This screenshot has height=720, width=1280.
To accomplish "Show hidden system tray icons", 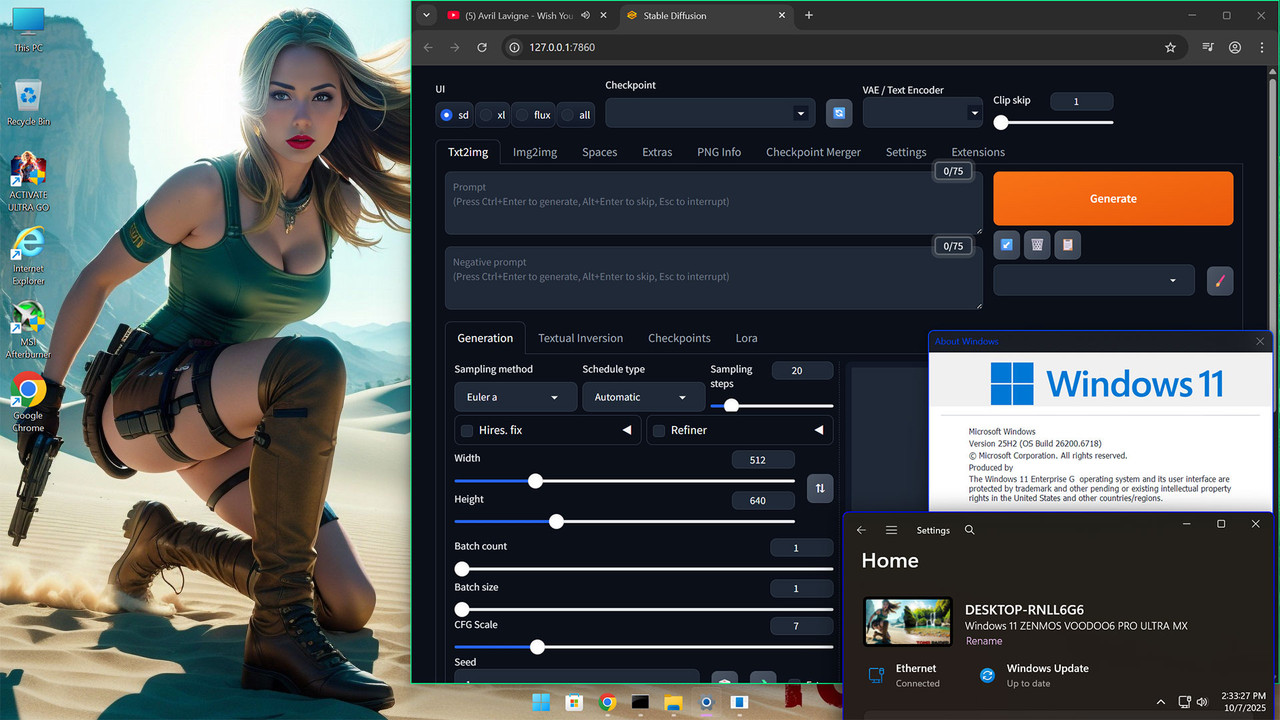I will point(1160,702).
